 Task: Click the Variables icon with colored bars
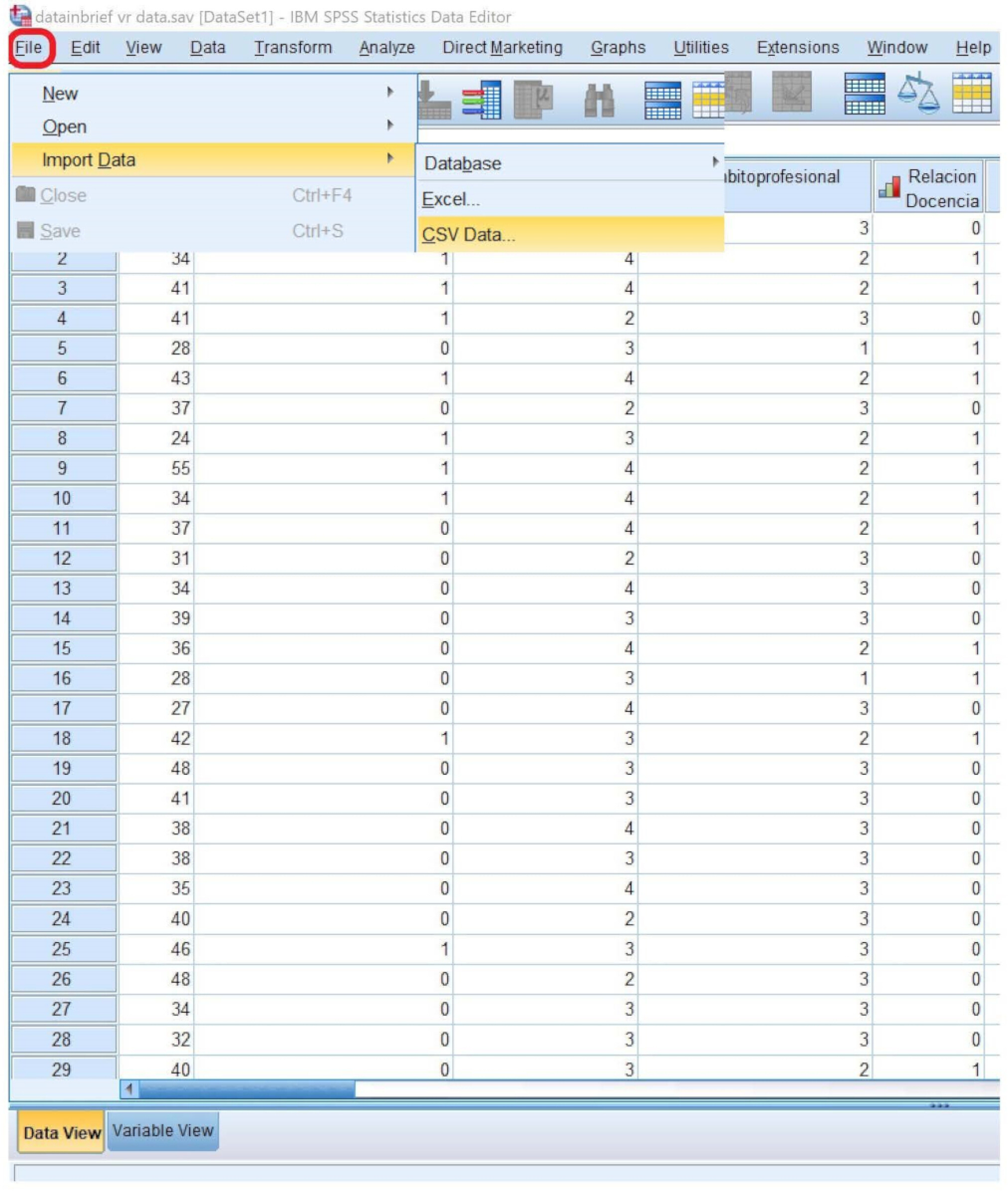[482, 100]
